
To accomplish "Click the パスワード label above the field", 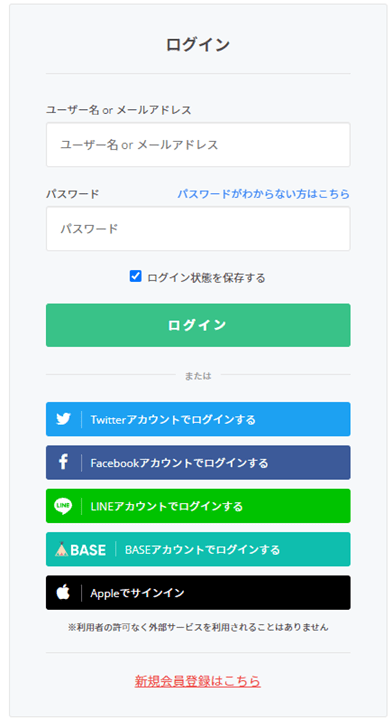I will click(x=73, y=194).
